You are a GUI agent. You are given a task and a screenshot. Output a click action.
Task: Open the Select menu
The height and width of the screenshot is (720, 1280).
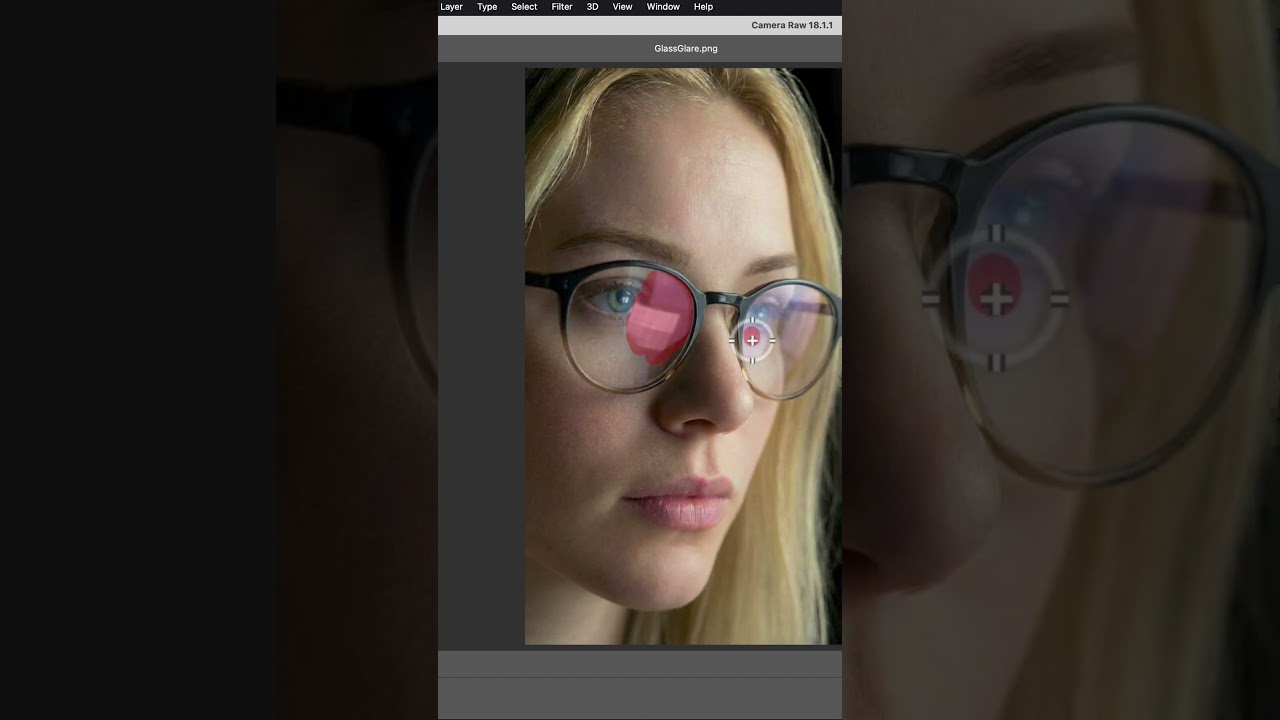(x=524, y=7)
